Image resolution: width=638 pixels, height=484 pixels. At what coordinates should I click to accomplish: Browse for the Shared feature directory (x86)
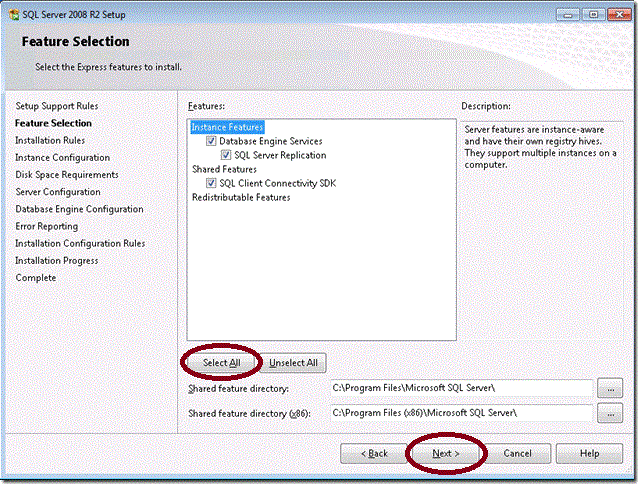coord(610,413)
